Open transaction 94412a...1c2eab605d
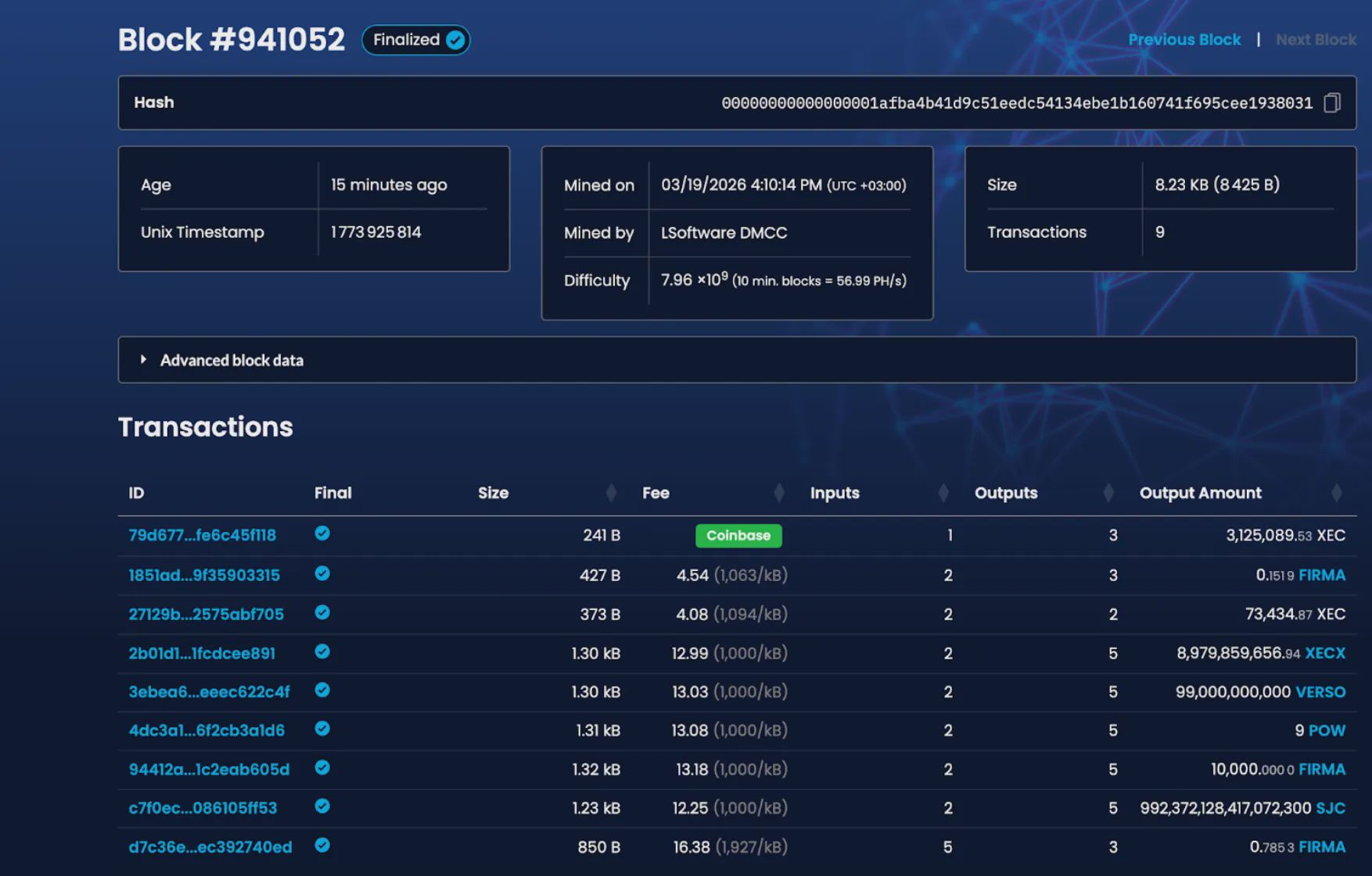Viewport: 1372px width, 876px height. tap(209, 769)
